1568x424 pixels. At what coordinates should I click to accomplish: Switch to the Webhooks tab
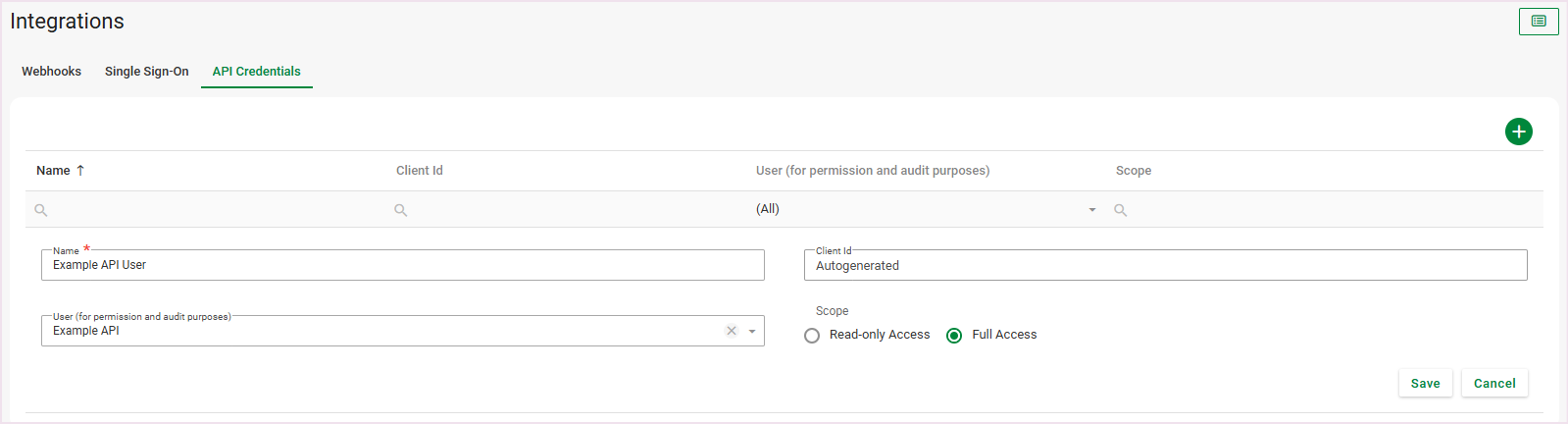pyautogui.click(x=52, y=72)
